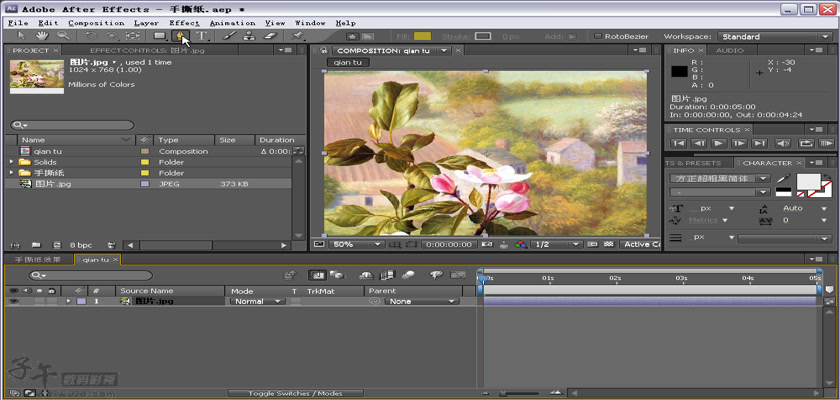Click the 8 bpc color depth button

80,245
